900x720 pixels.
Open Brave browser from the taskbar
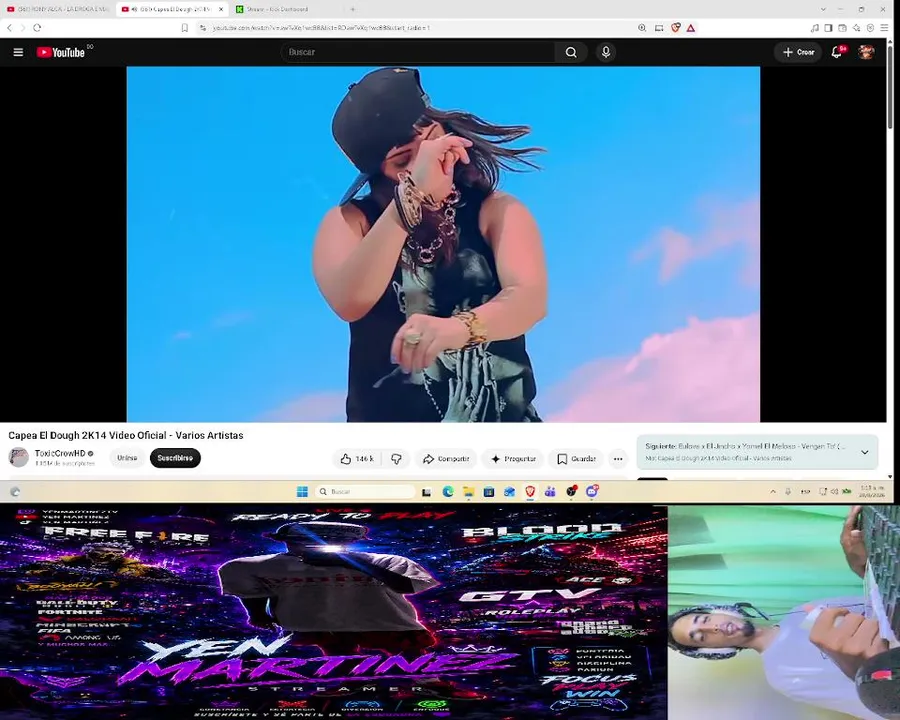coord(530,491)
